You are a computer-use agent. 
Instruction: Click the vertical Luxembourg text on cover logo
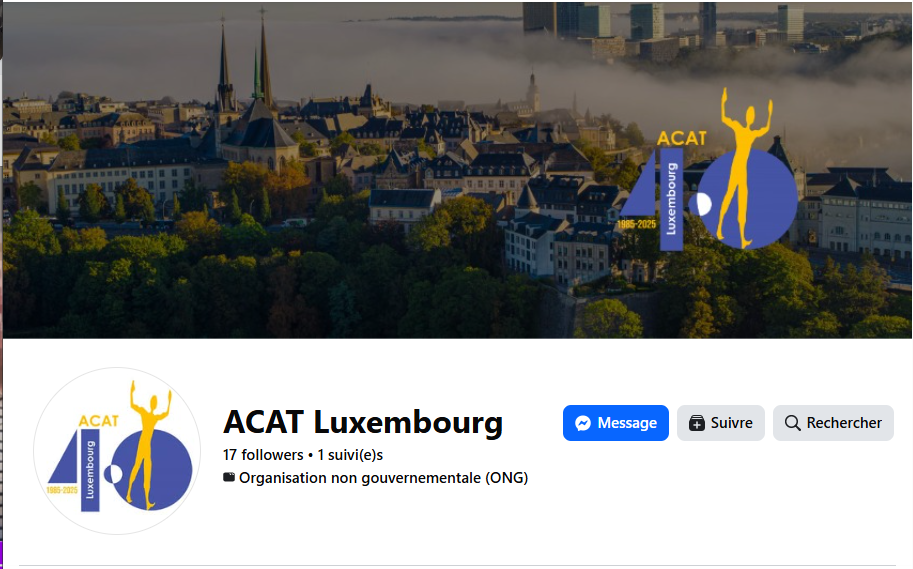point(671,199)
